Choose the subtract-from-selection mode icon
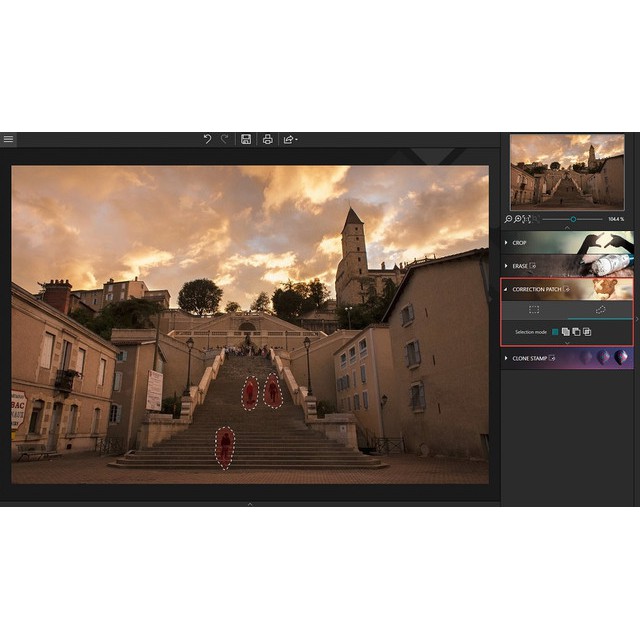Viewport: 640px width, 640px height. click(x=576, y=332)
